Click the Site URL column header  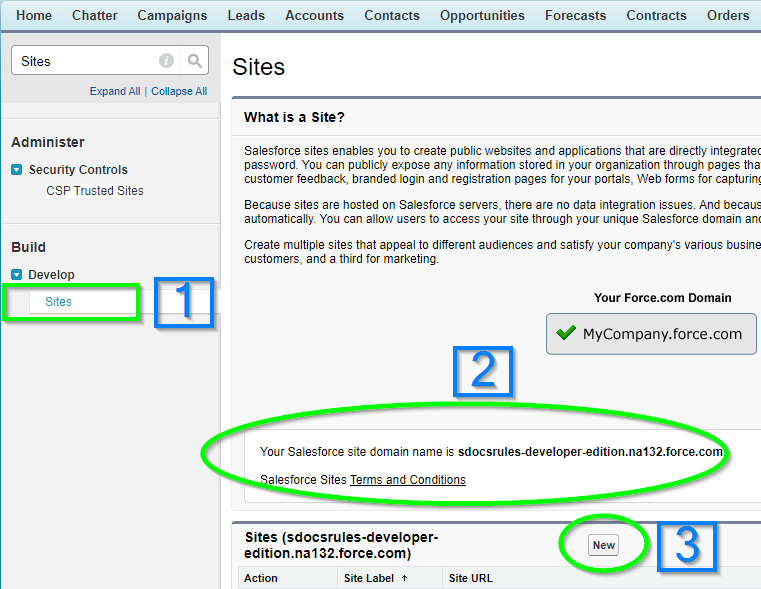471,578
